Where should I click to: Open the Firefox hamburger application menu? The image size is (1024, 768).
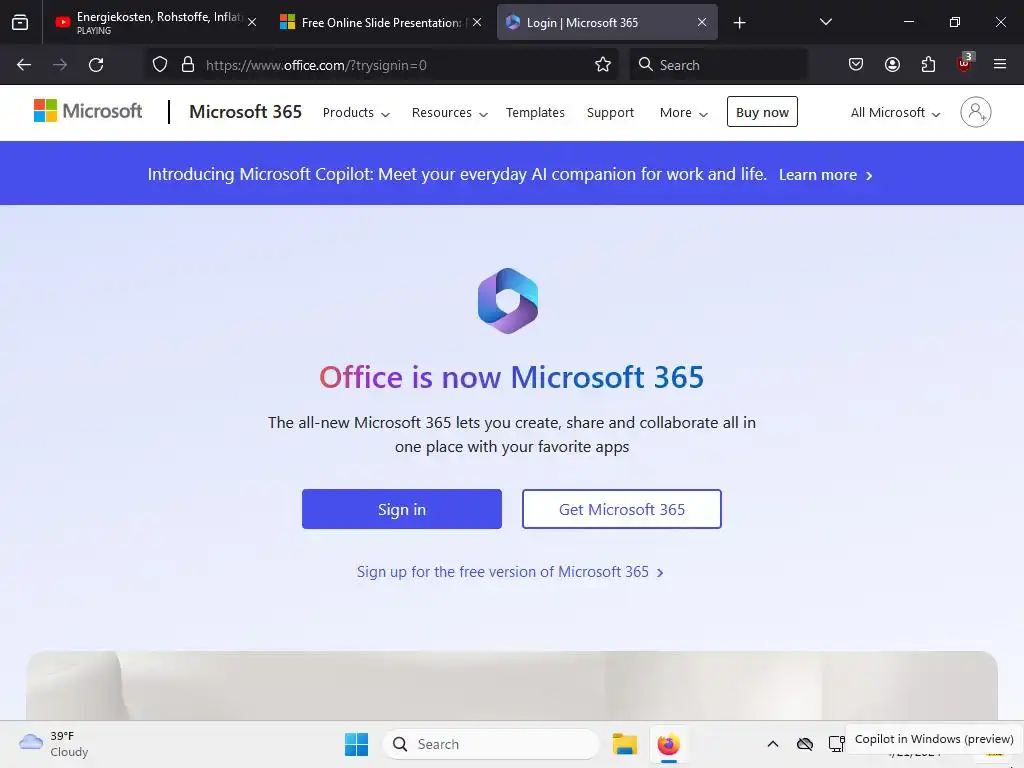[x=1000, y=64]
